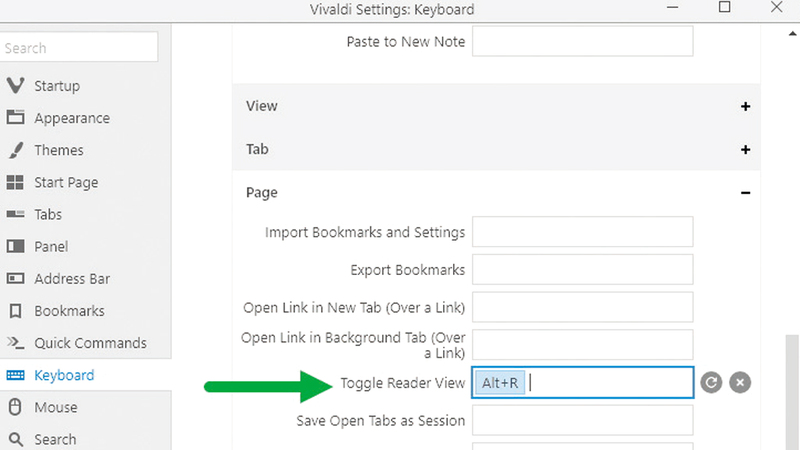
Task: Expand the Tab shortcuts section
Action: coord(745,149)
